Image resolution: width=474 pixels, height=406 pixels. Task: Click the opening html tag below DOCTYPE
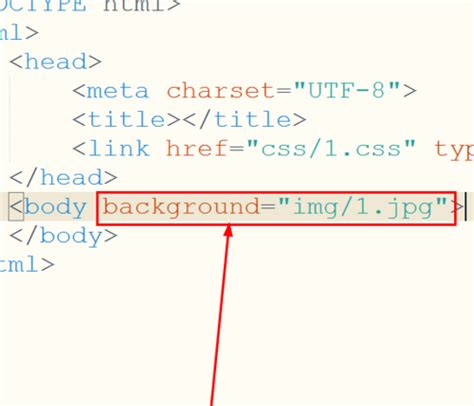coord(19,33)
